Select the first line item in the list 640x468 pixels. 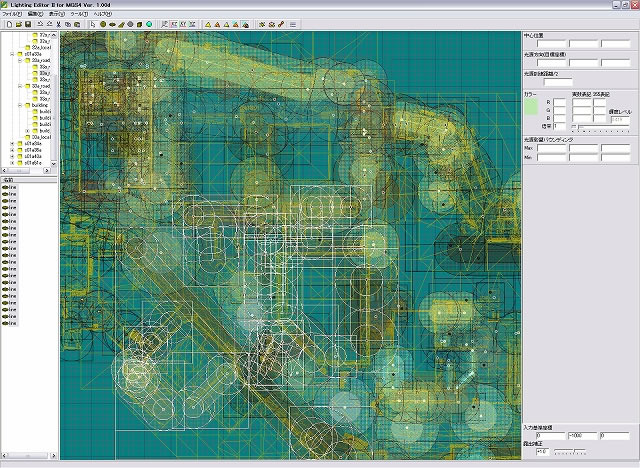point(13,186)
